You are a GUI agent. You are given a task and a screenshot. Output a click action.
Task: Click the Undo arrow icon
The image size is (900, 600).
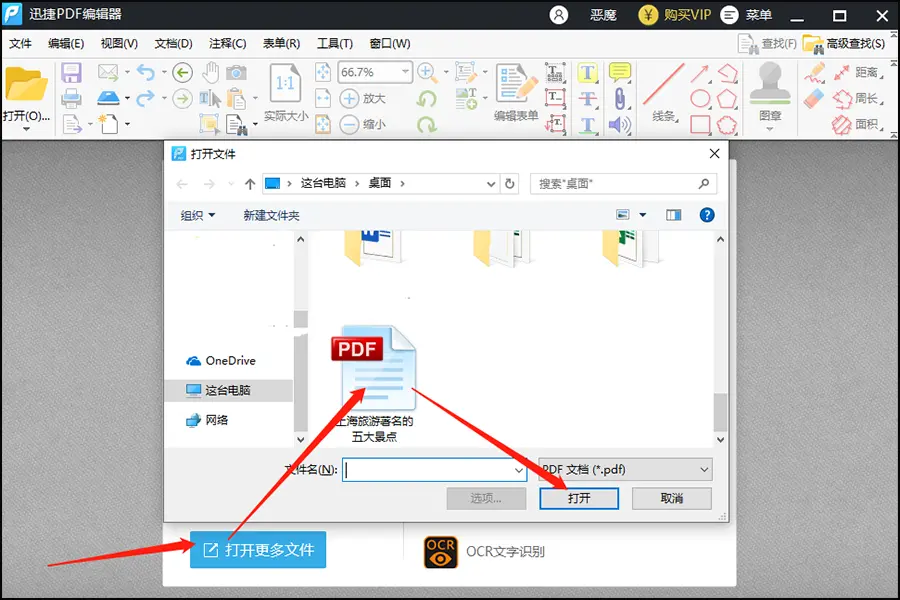point(146,72)
